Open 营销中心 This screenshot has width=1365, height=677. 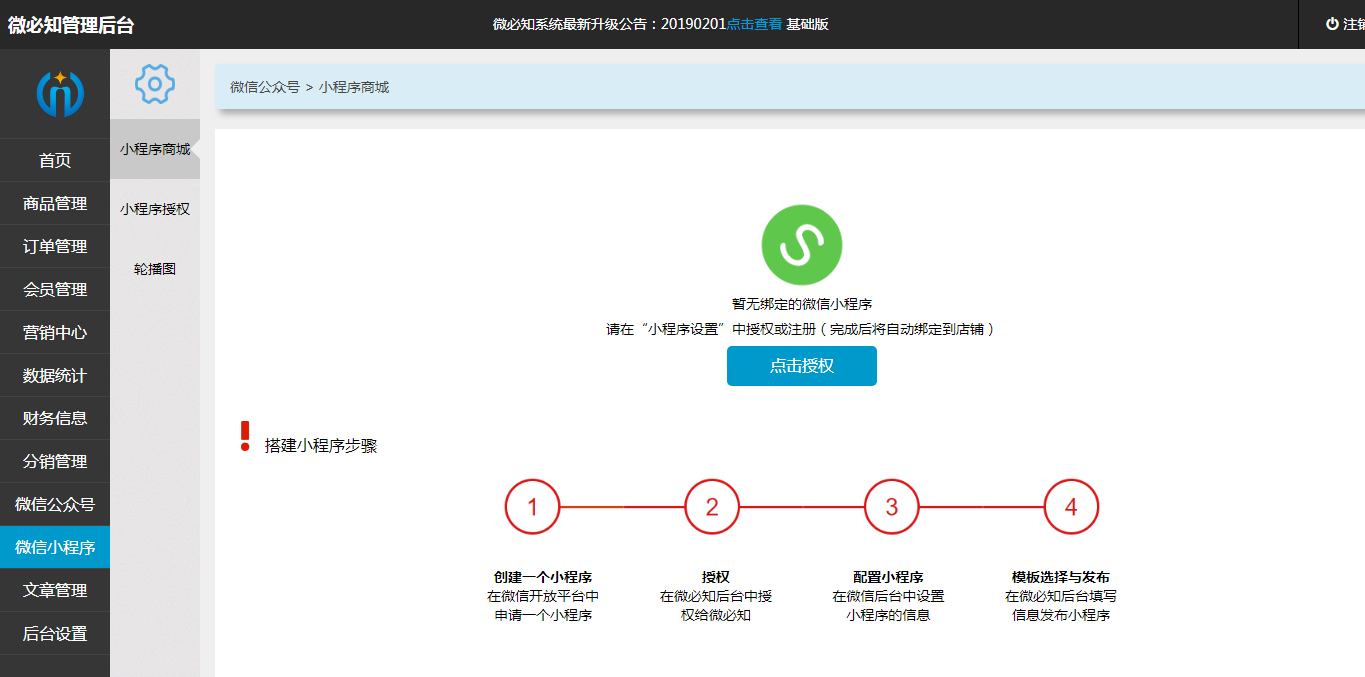pos(54,332)
